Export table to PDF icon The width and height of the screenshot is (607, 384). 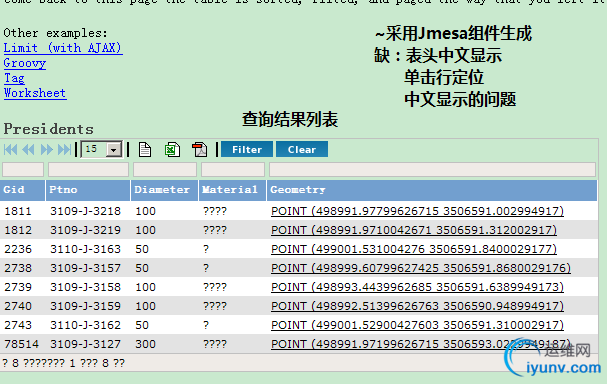click(200, 150)
